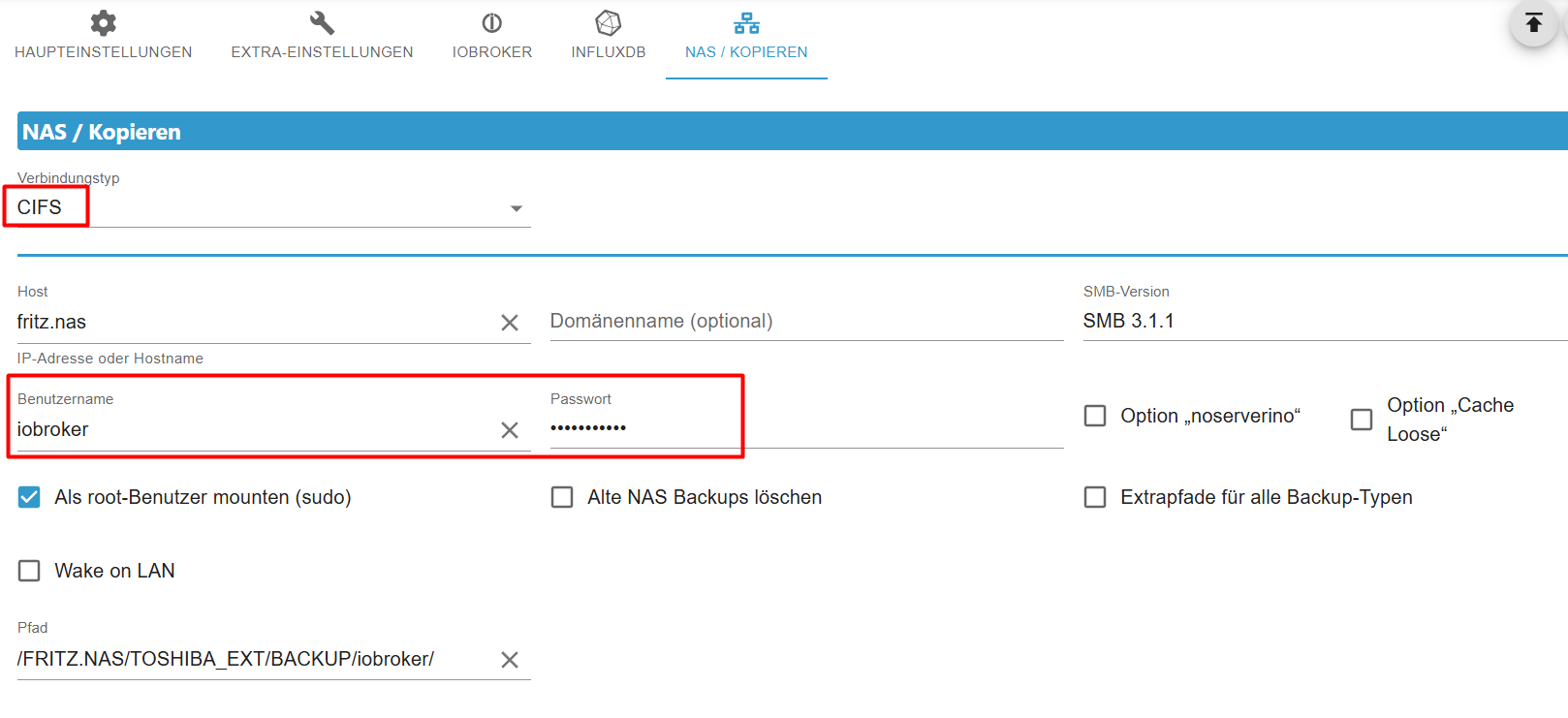
Task: Click the ioBroker logo icon
Action: pyautogui.click(x=492, y=23)
